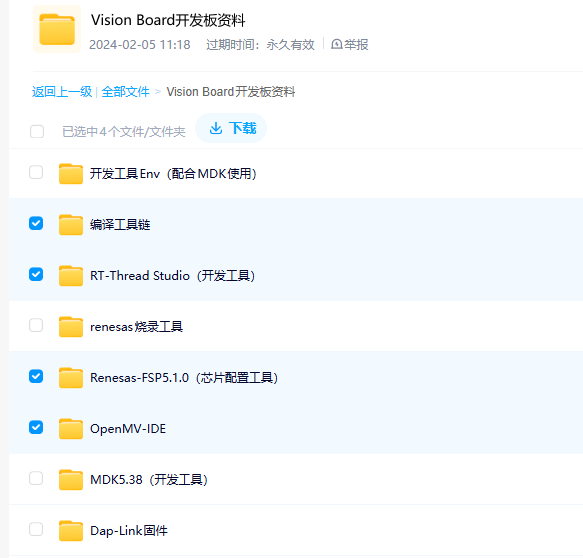Check the renesas烧录工具 folder checkbox
Screen dimensions: 583x558
click(36, 325)
